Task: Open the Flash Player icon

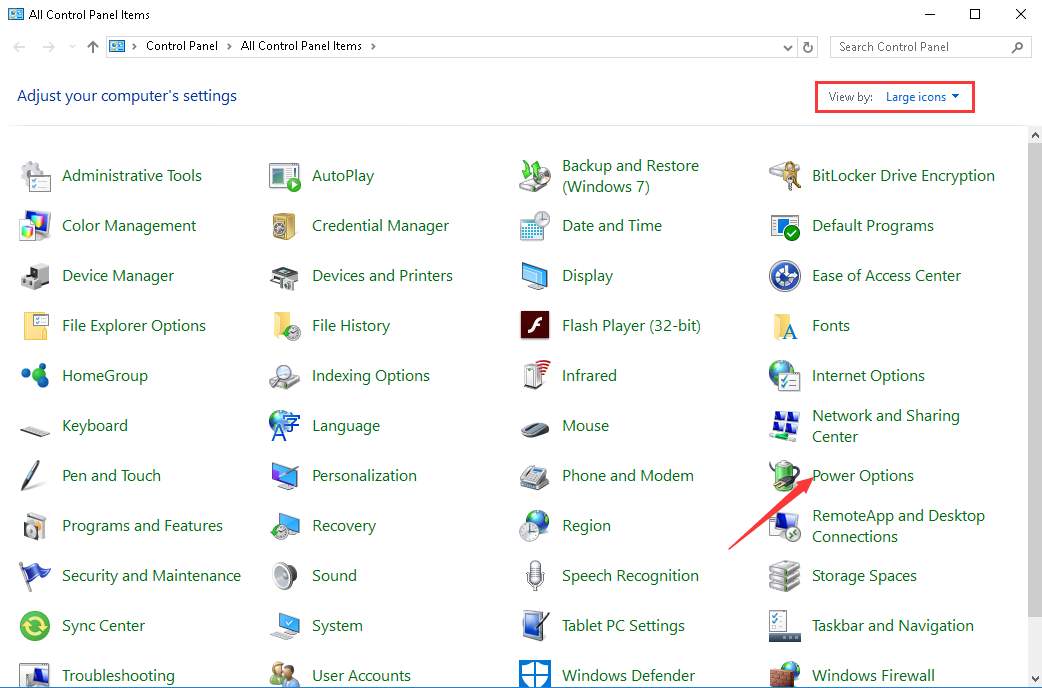Action: click(535, 326)
